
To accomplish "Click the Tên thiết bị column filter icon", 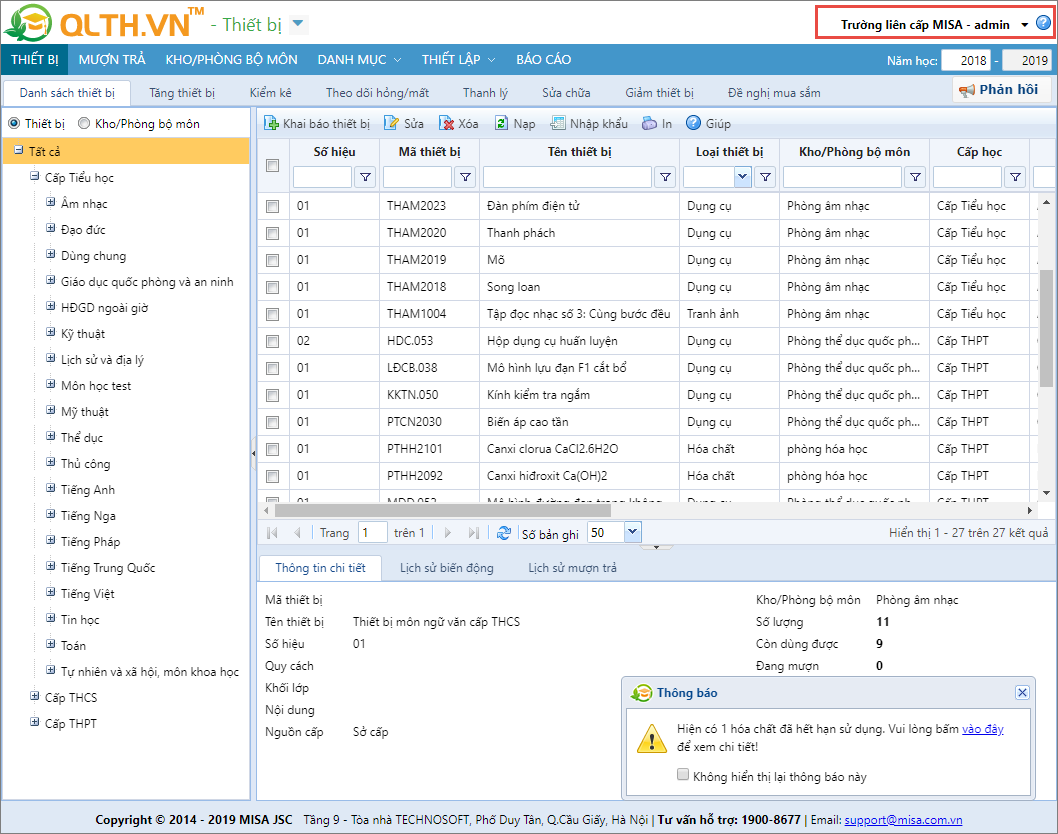I will (x=665, y=177).
